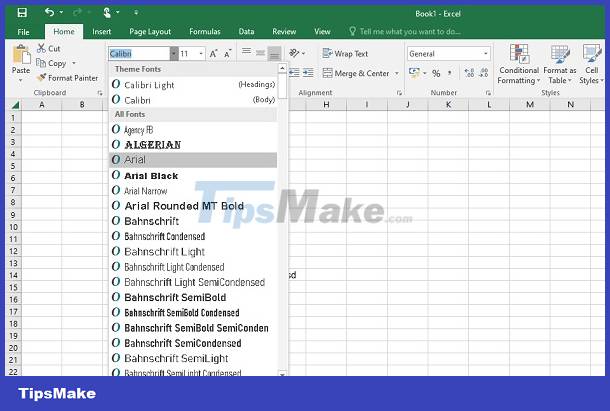
Task: Click the Touch/Mouse mode icon
Action: click(107, 12)
